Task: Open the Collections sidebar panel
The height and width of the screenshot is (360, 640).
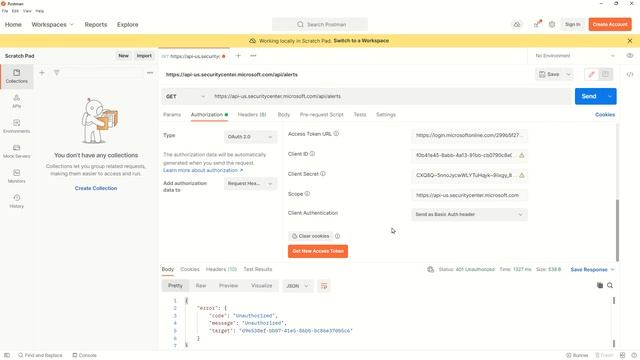Action: [x=16, y=76]
